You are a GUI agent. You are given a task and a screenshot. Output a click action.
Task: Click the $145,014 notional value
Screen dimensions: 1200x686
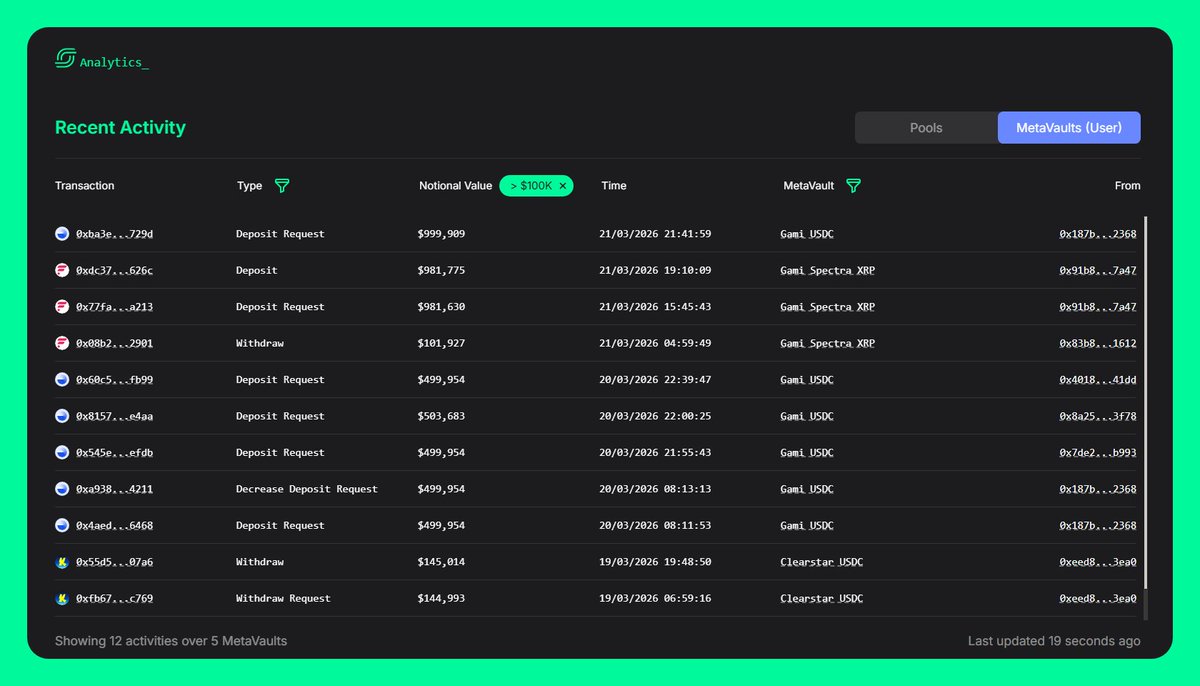coord(441,562)
